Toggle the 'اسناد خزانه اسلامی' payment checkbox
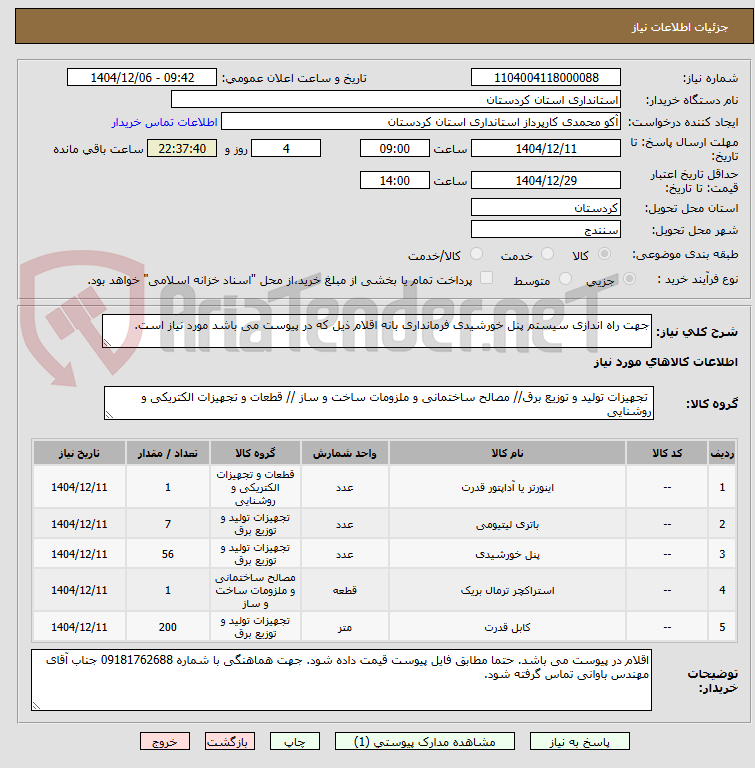755x768 pixels. click(486, 278)
